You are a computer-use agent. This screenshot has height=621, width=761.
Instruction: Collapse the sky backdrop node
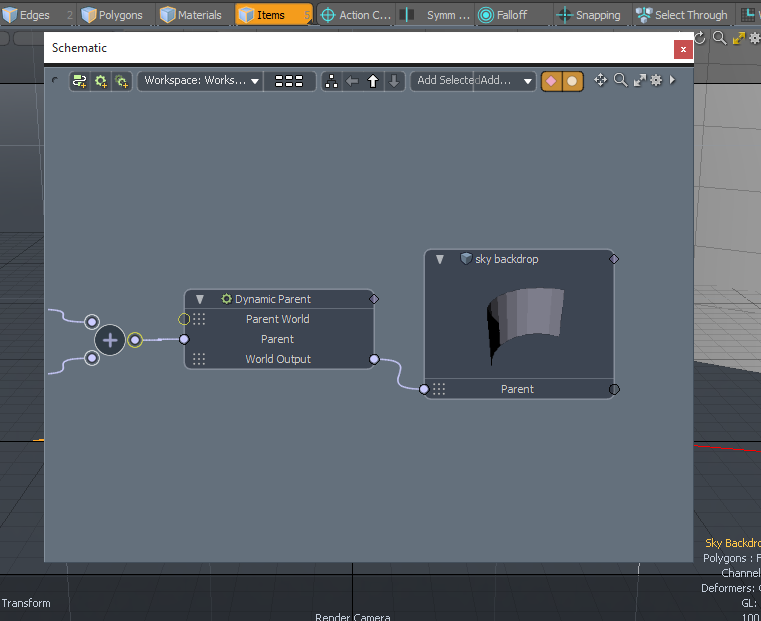coord(440,259)
